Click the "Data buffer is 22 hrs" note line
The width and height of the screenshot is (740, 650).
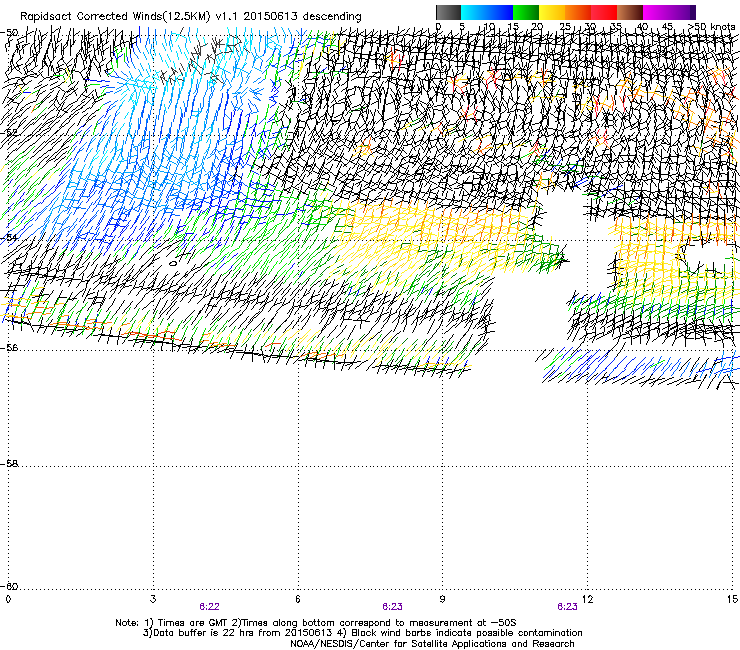[x=362, y=633]
